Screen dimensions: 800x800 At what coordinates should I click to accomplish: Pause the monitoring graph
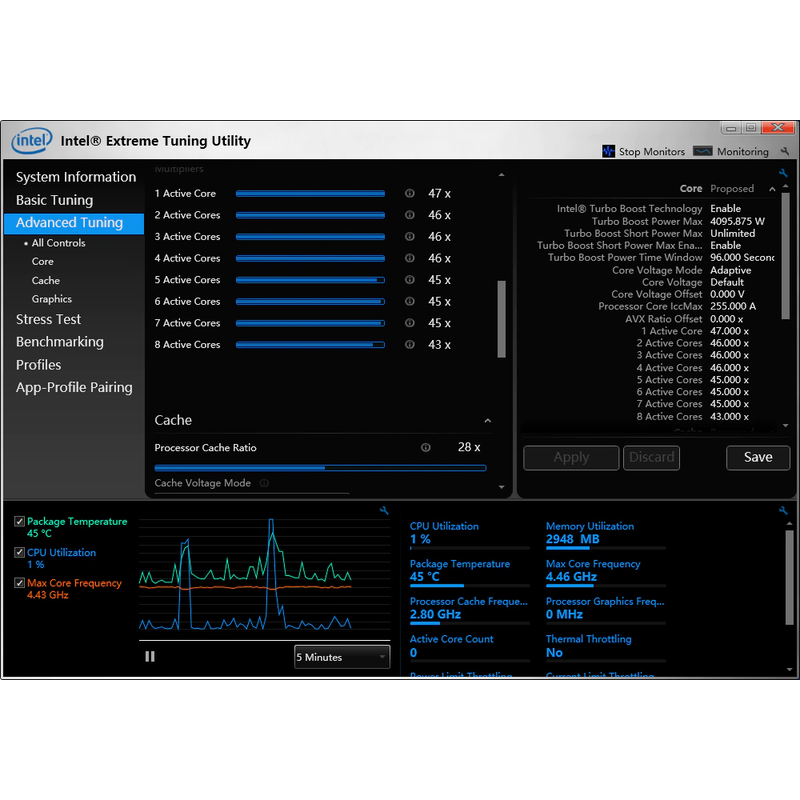point(150,657)
